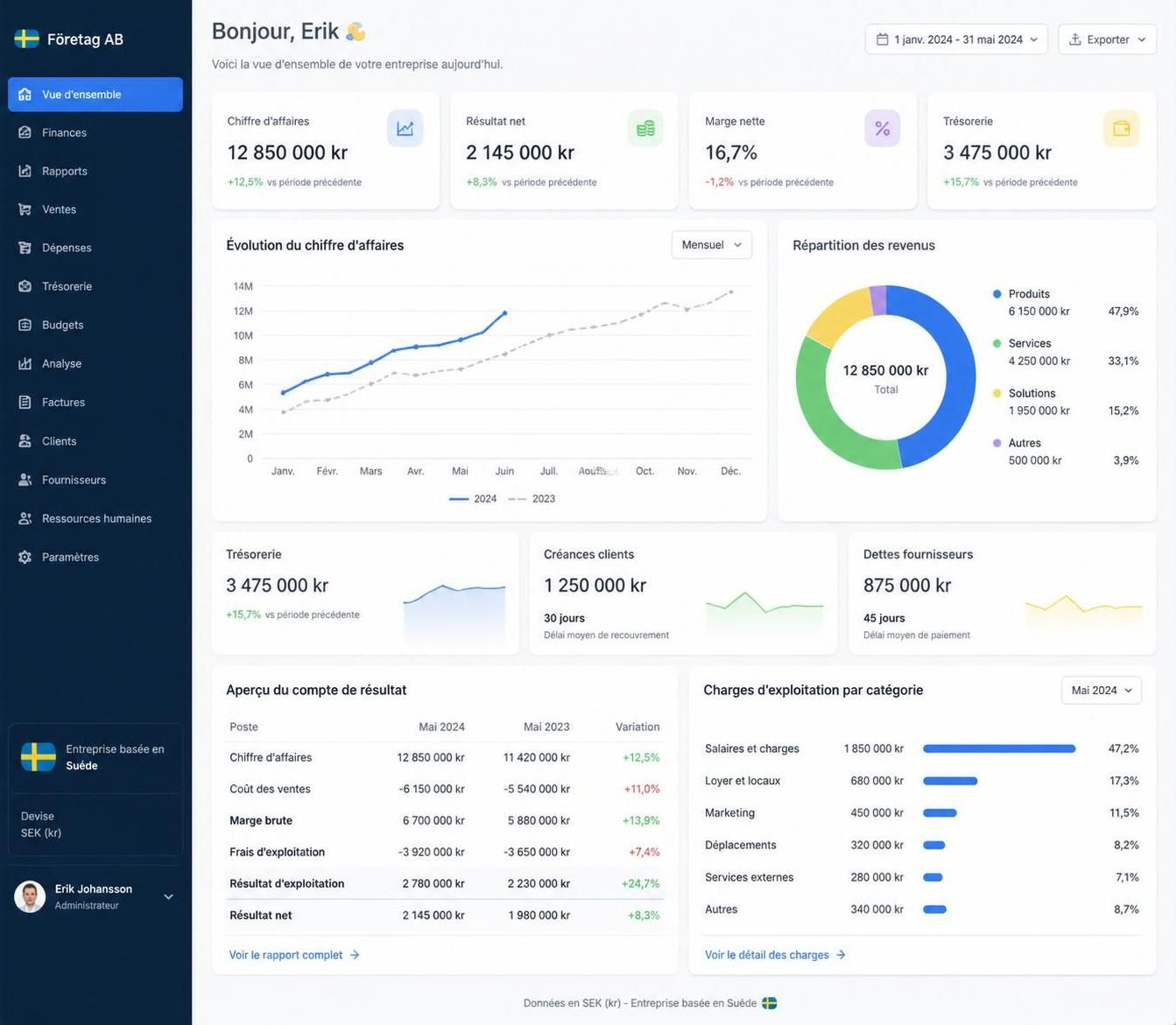
Task: Open the Mensuel period dropdown
Action: (x=711, y=245)
